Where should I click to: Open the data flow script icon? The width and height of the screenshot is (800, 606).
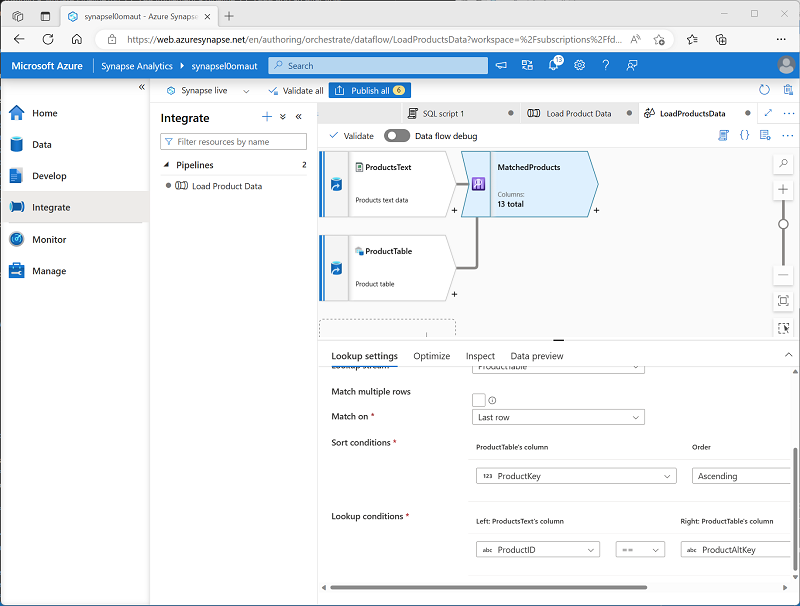pos(723,135)
